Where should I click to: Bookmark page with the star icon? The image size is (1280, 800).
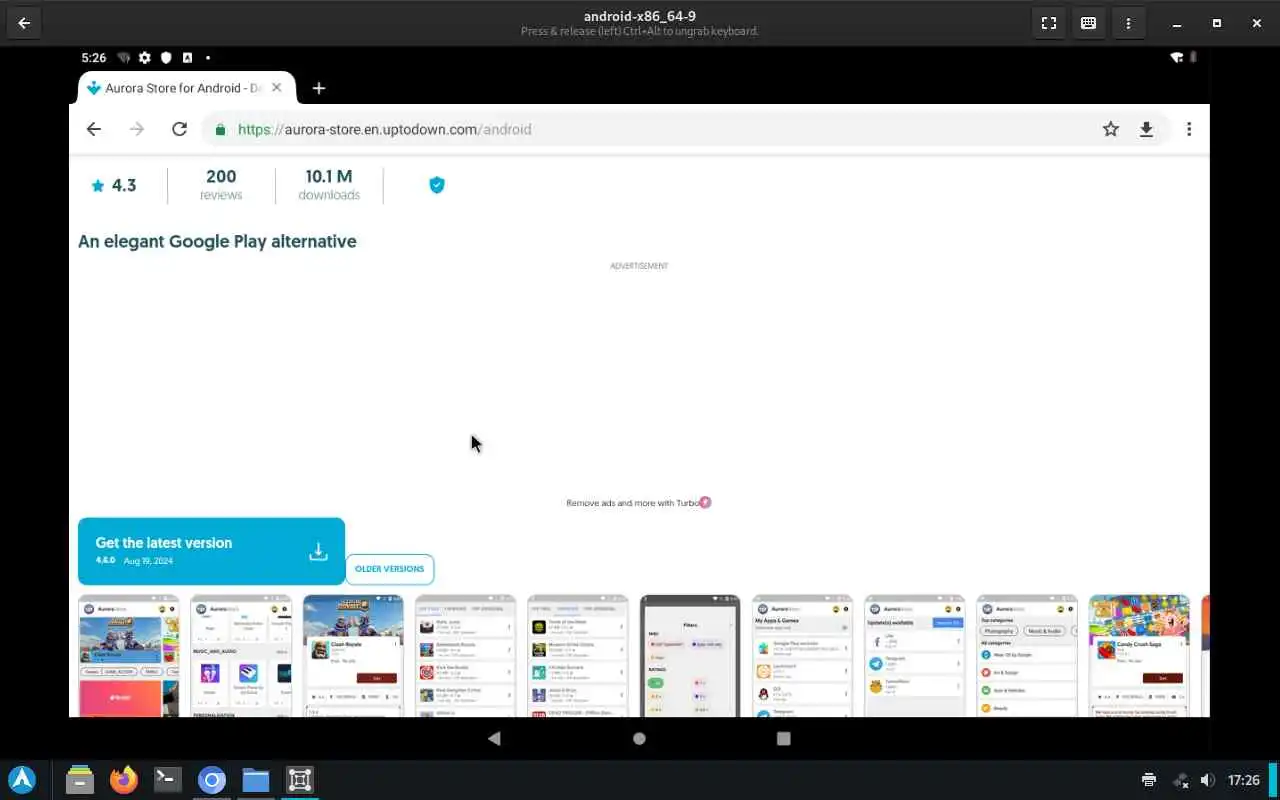click(x=1111, y=129)
